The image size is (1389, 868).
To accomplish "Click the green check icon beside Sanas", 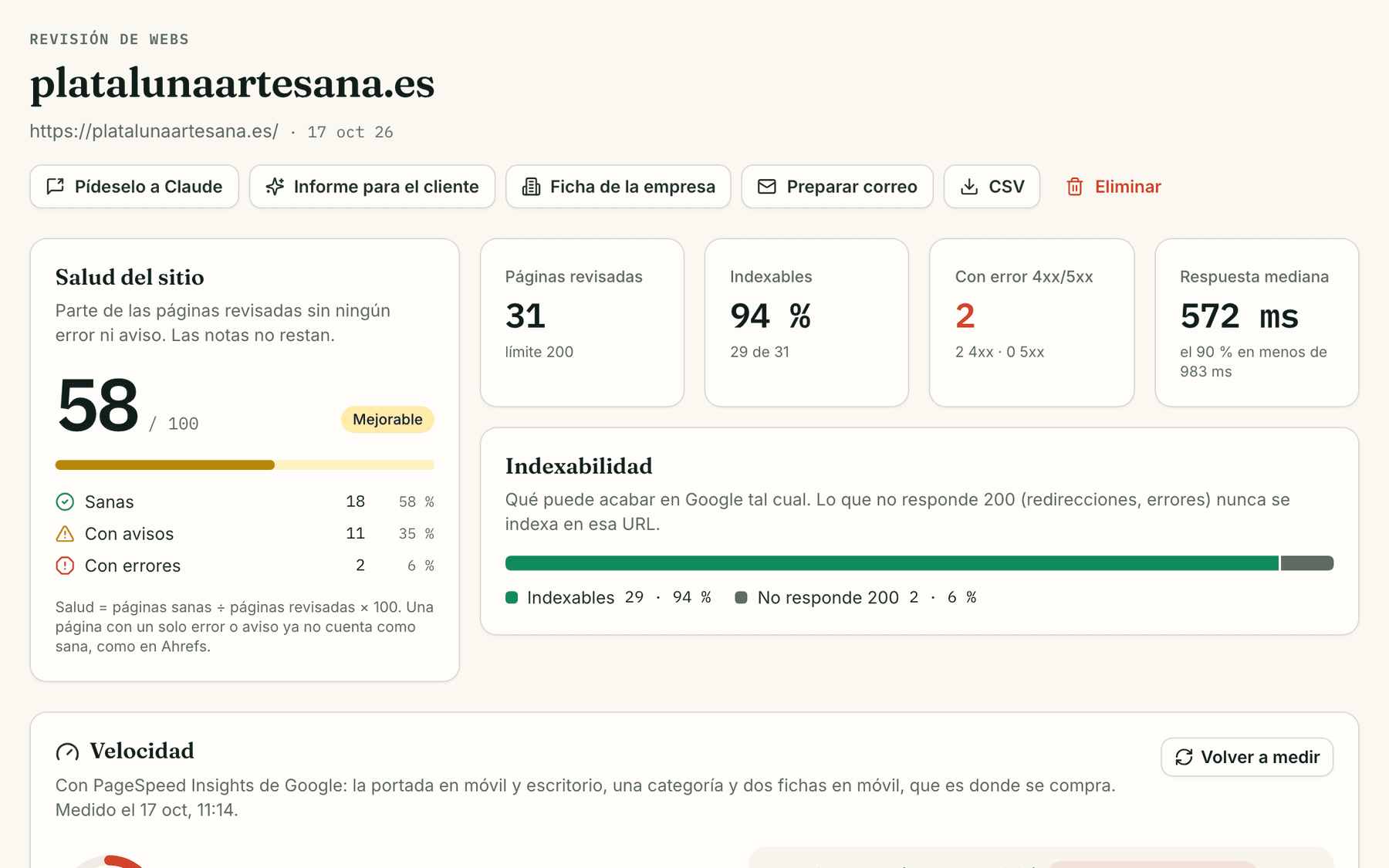I will point(65,502).
